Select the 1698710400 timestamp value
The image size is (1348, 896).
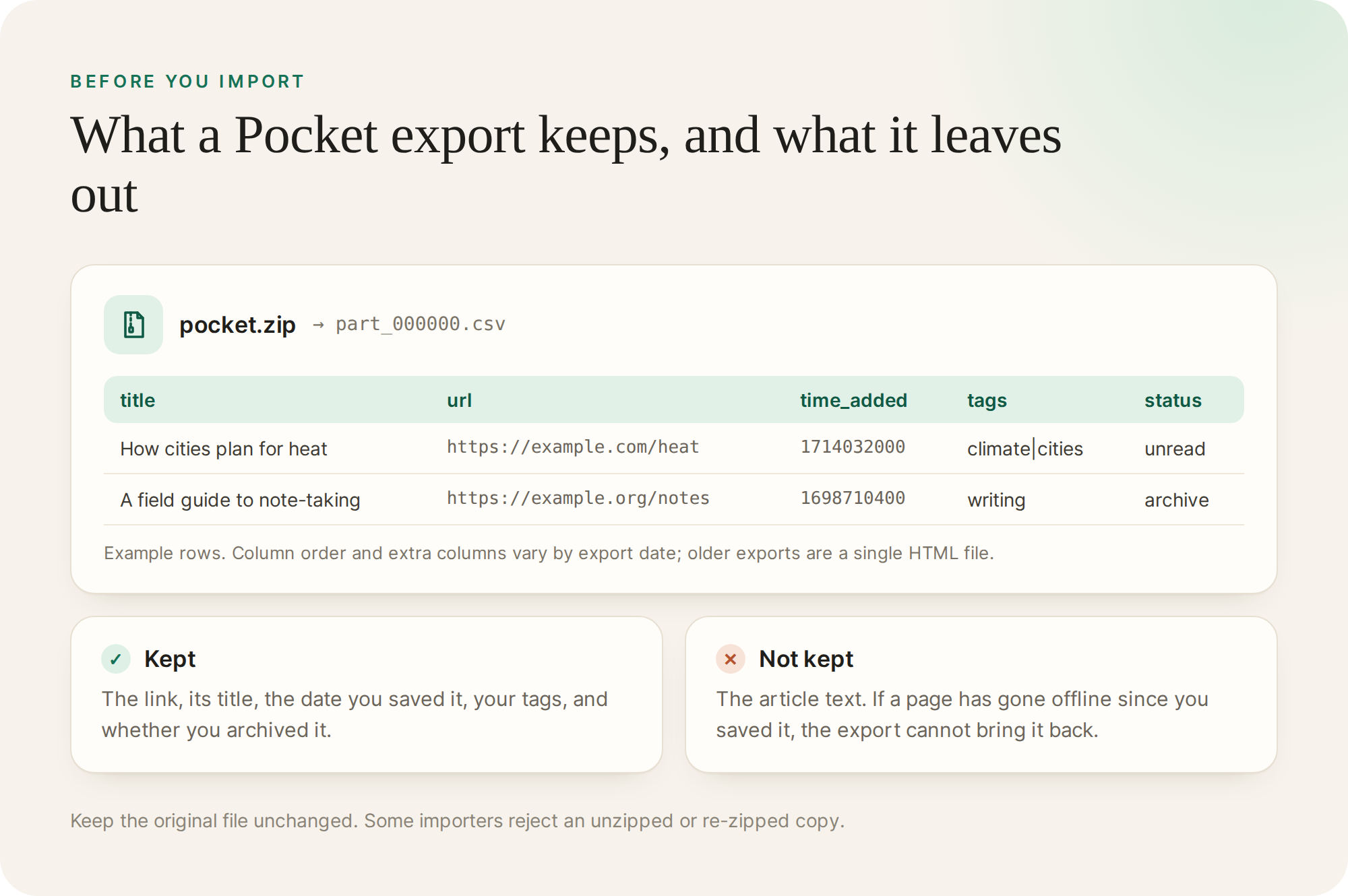click(x=853, y=498)
